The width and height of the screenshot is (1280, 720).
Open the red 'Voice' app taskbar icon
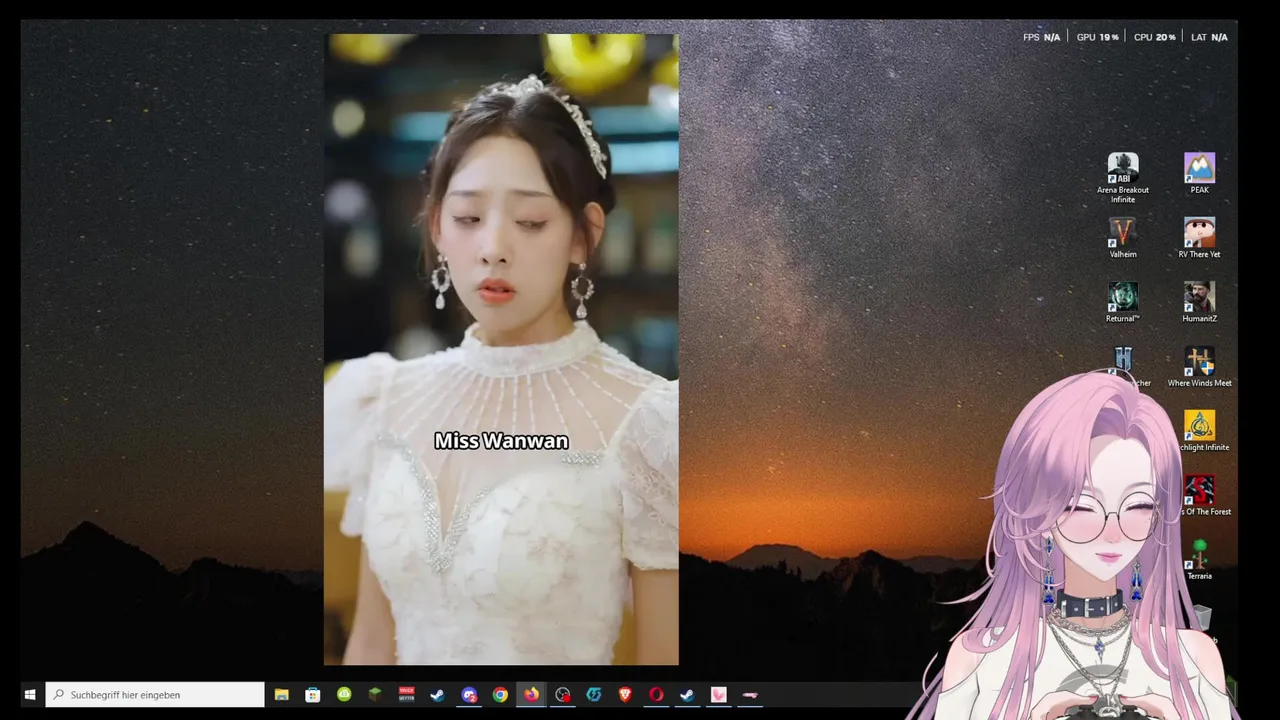click(x=406, y=695)
